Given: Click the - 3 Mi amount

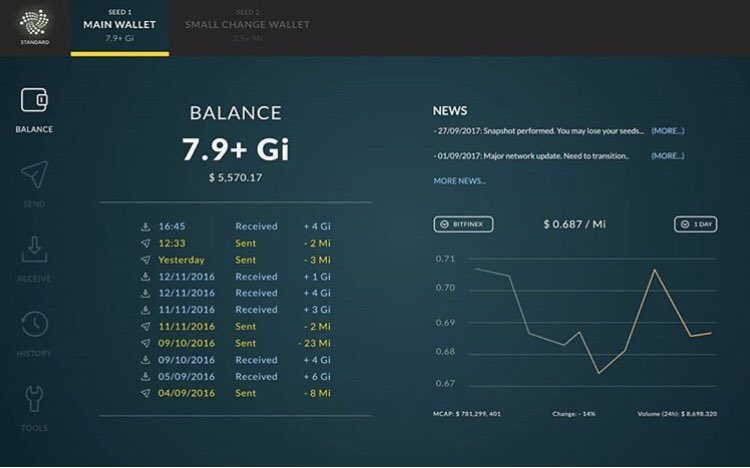Looking at the screenshot, I should (317, 260).
